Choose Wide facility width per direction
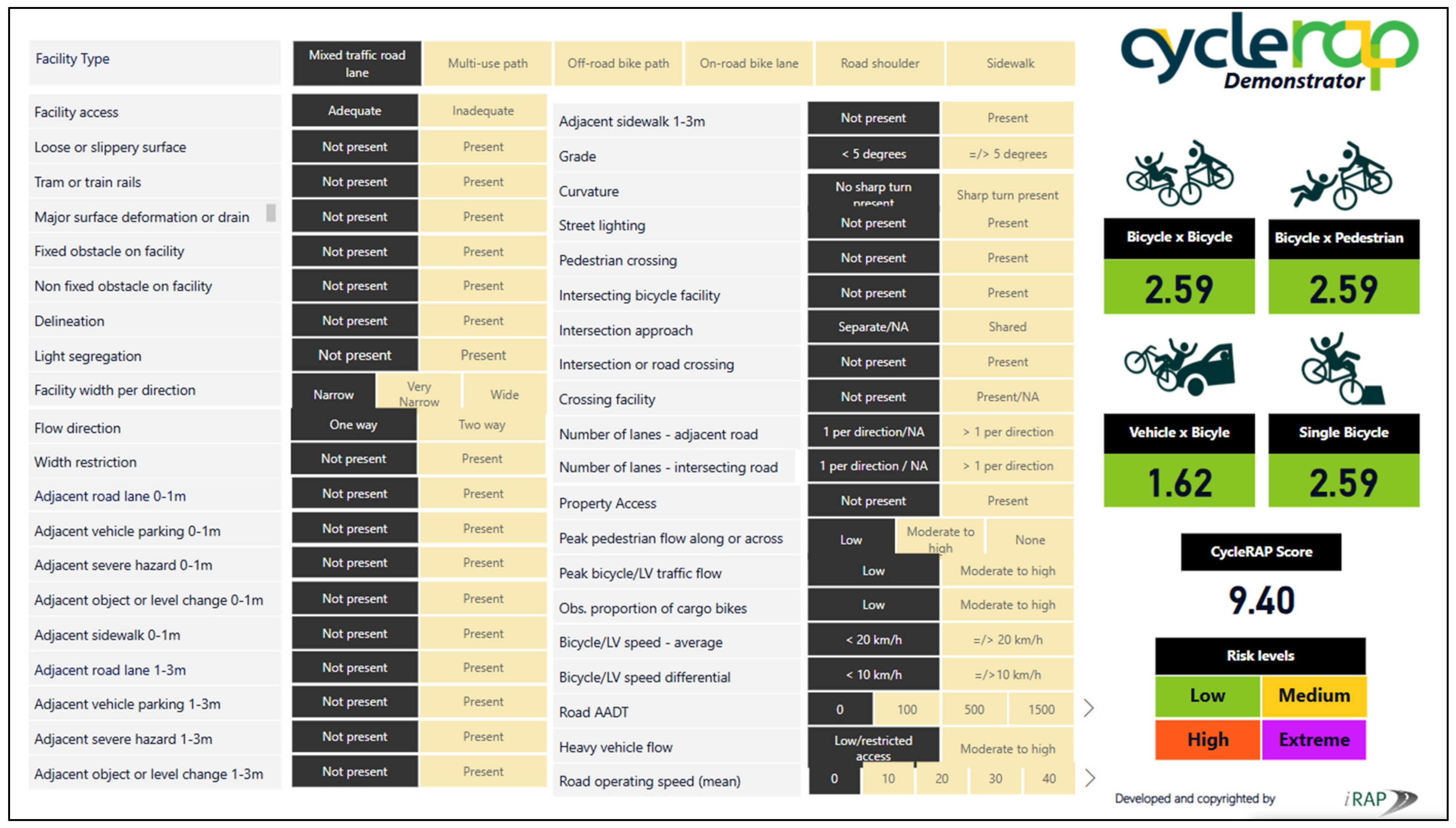Viewport: 1456px width, 828px height. 504,394
